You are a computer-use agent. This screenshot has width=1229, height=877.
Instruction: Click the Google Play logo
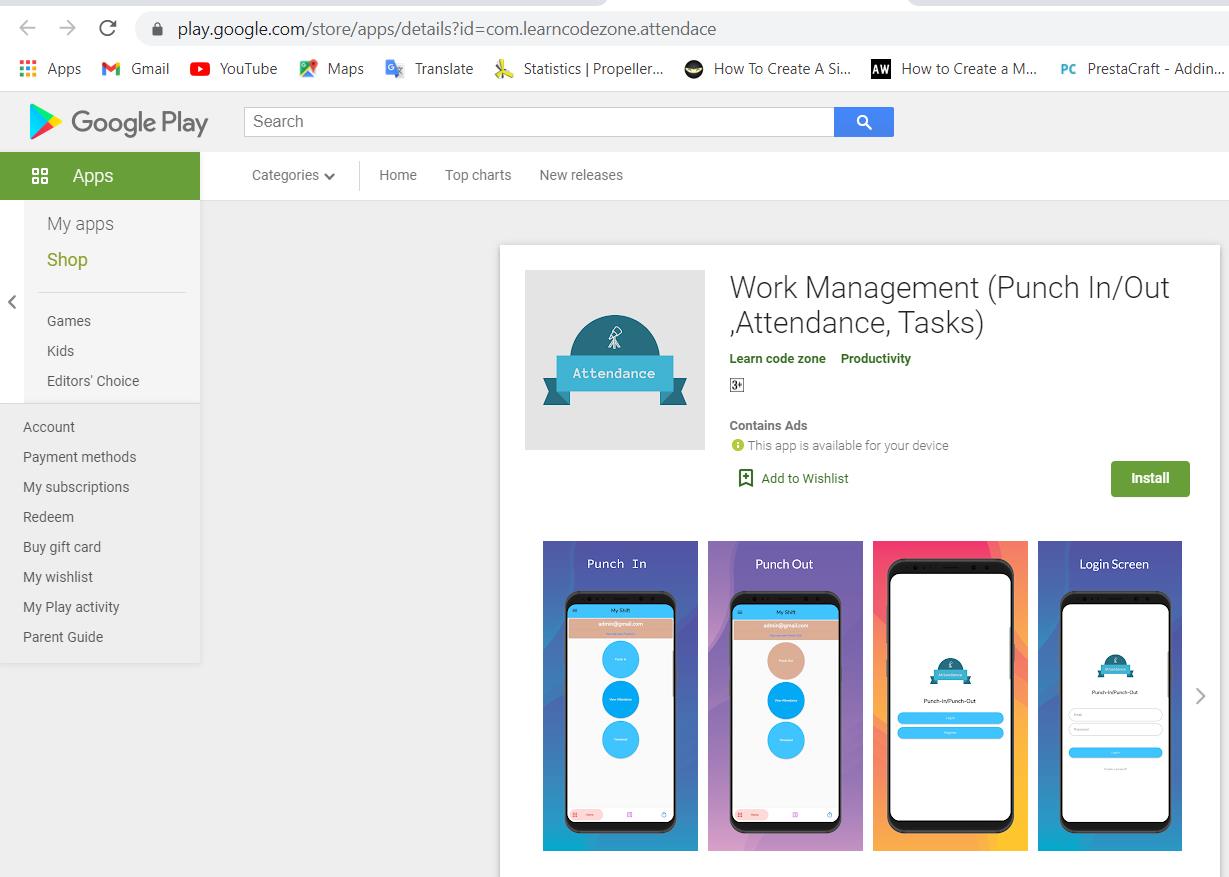(x=119, y=122)
